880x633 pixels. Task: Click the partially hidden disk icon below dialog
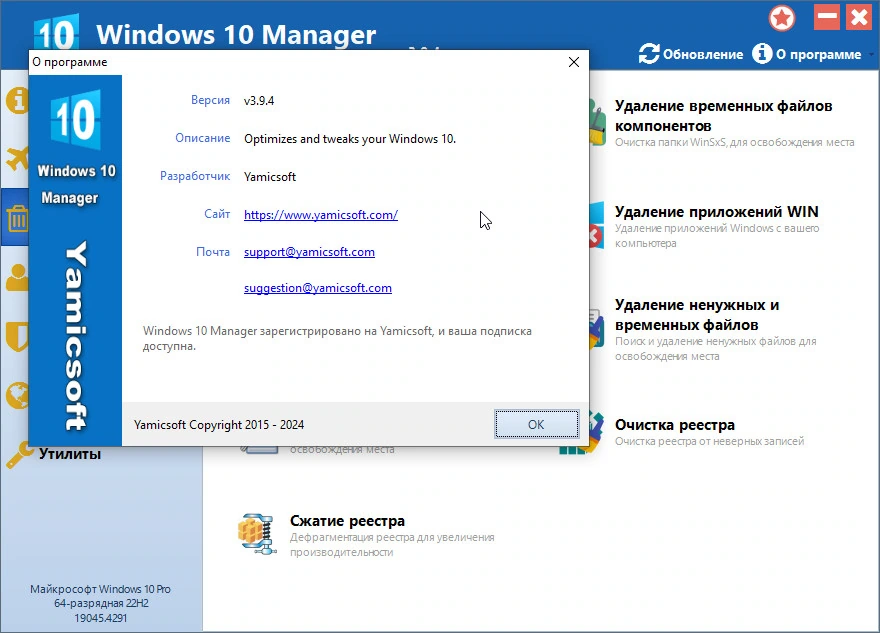click(x=259, y=449)
